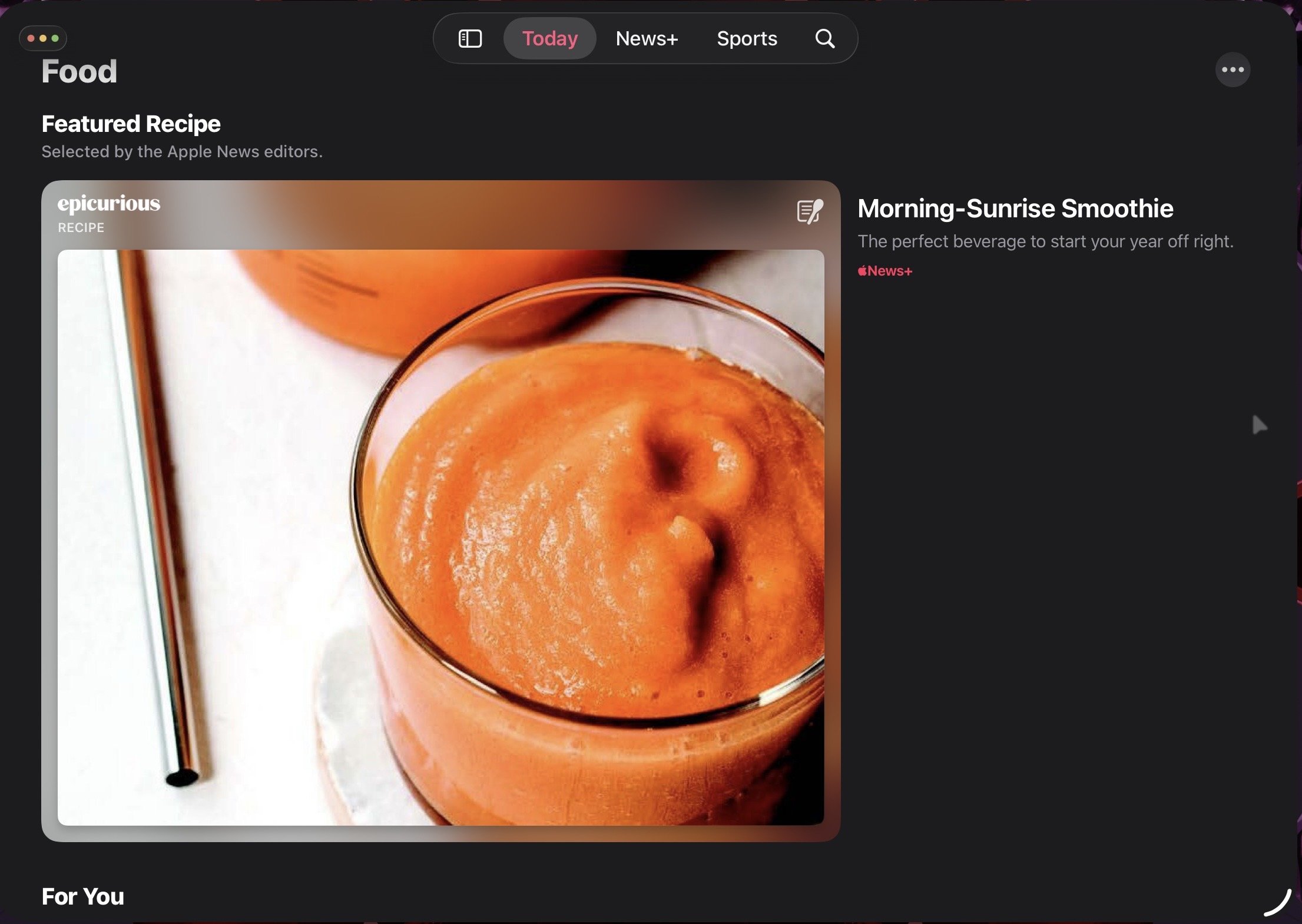
Task: Open the Sports tab
Action: (747, 39)
